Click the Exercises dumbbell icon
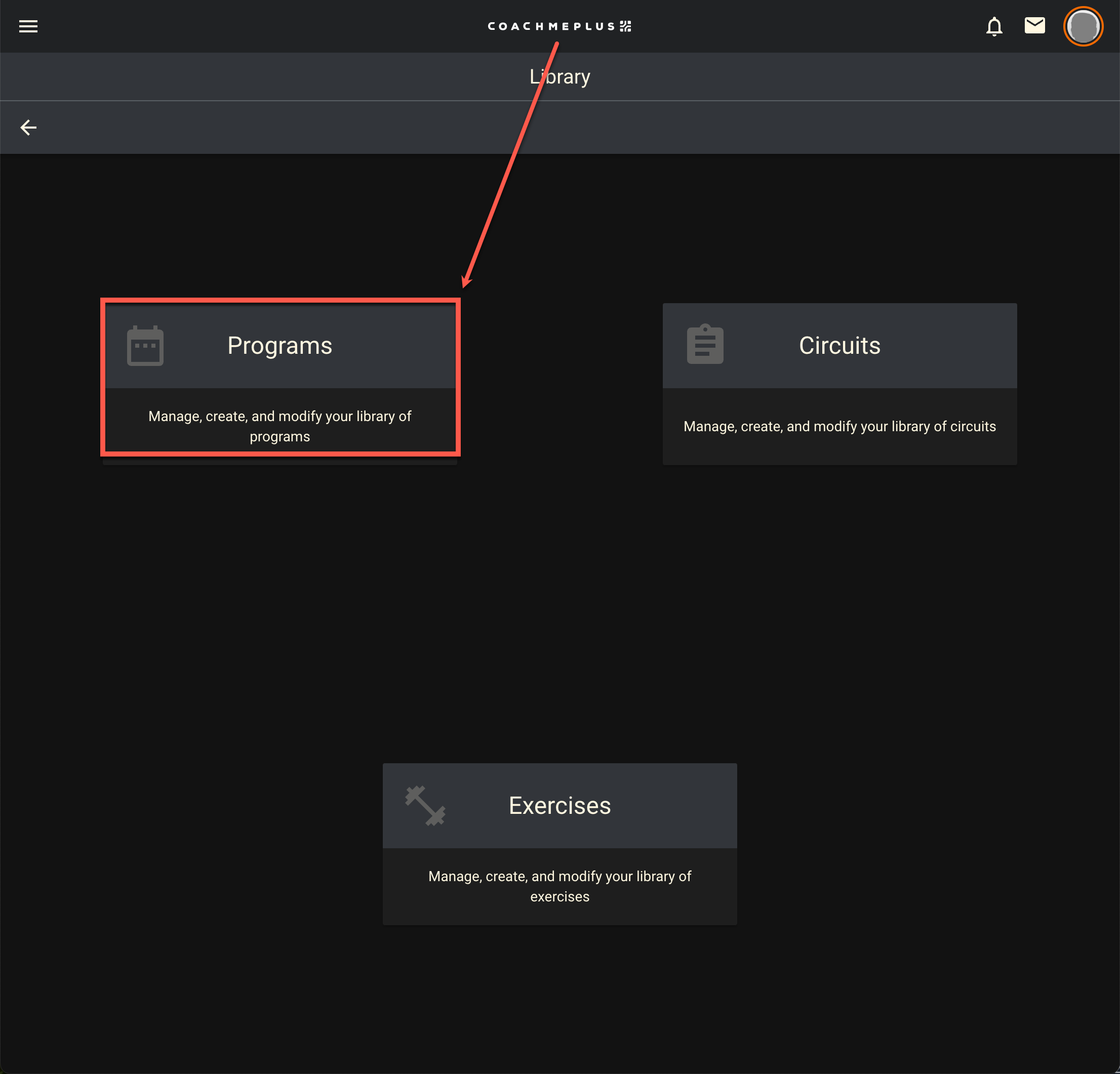Screen dimensions: 1120x1074 tap(425, 806)
